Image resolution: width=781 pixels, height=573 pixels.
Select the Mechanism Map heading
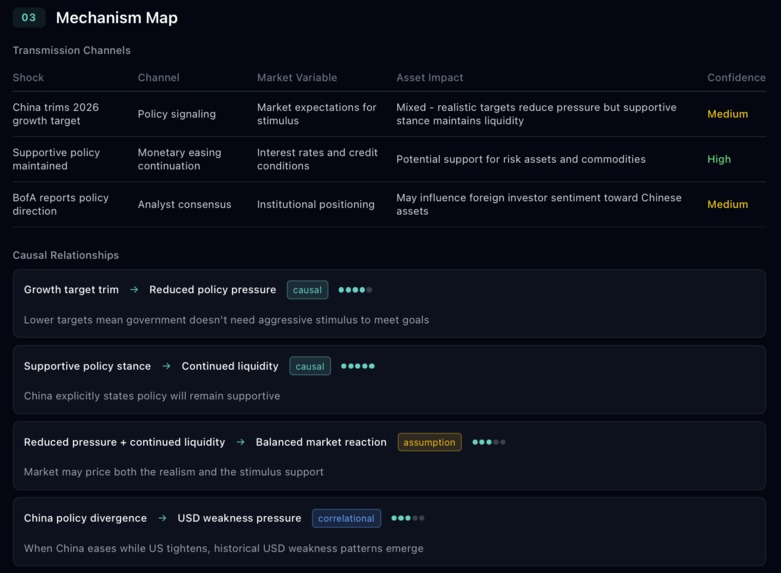pyautogui.click(x=117, y=18)
